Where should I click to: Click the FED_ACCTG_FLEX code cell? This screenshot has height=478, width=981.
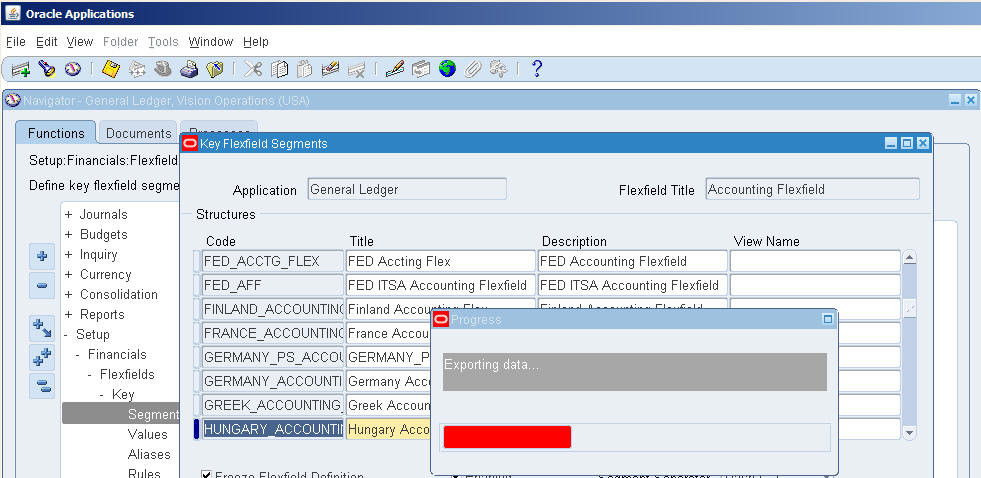pyautogui.click(x=273, y=261)
